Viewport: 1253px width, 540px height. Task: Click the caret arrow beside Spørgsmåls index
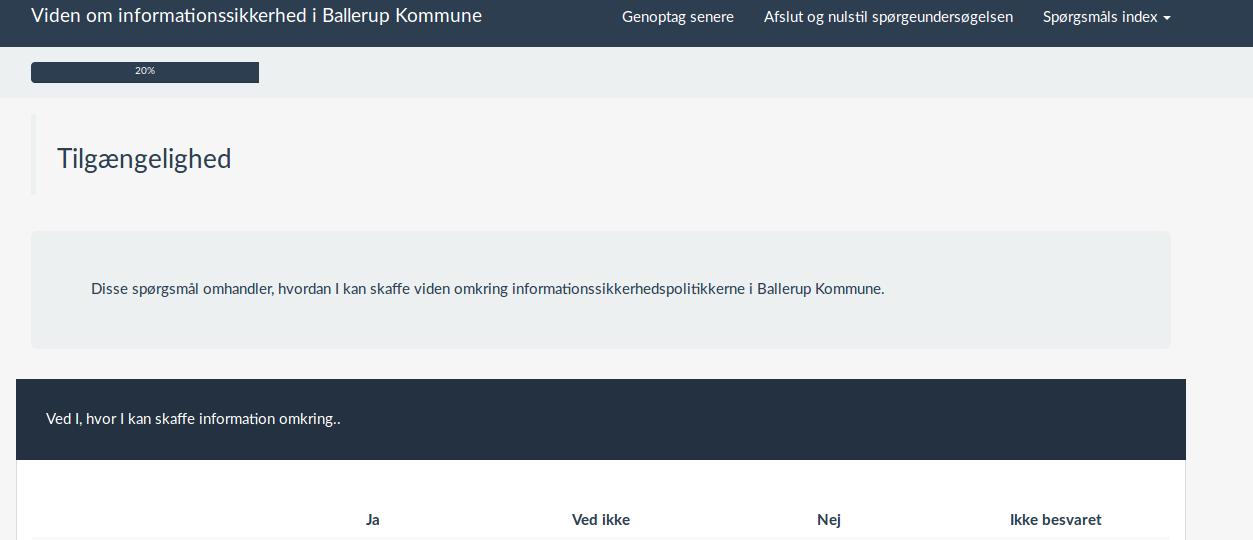[x=1167, y=18]
